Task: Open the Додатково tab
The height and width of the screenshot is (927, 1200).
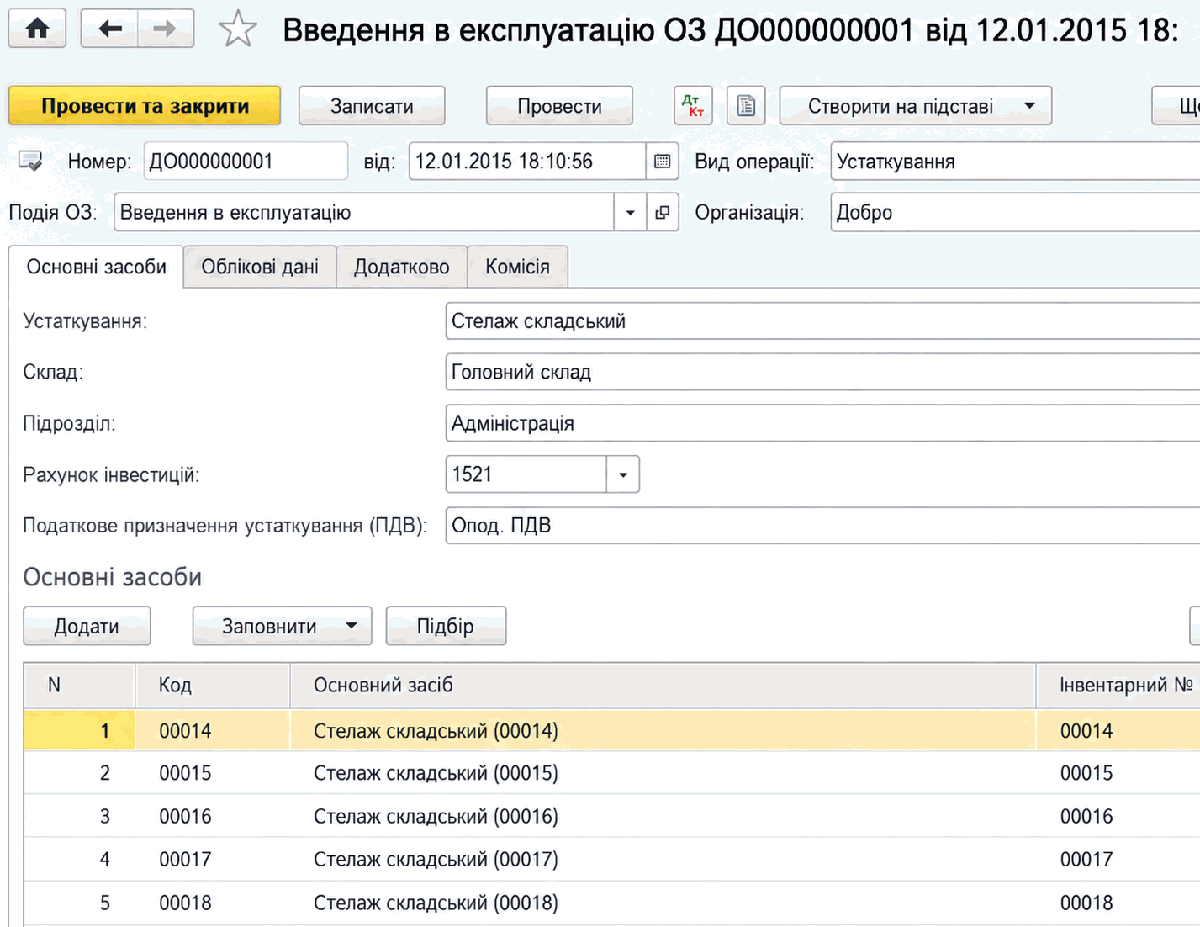Action: pos(401,267)
